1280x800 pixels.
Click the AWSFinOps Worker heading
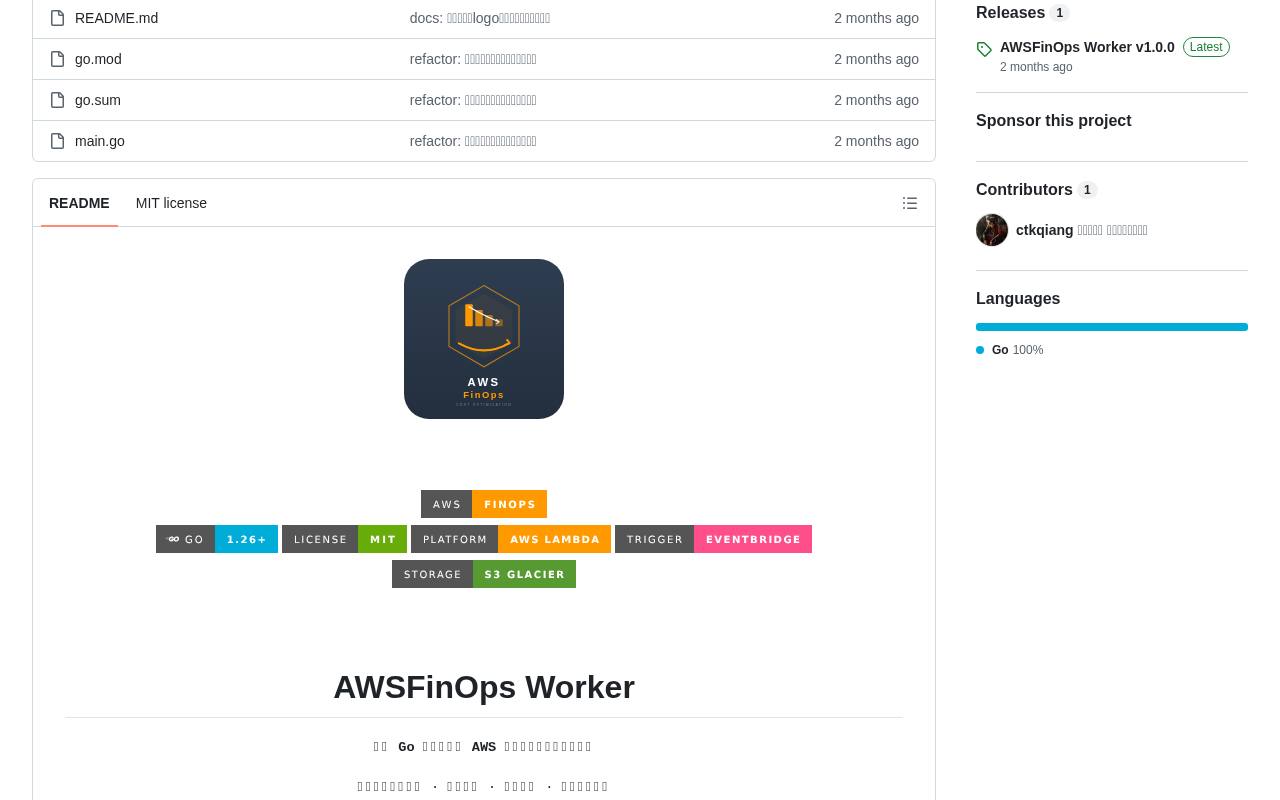coord(484,687)
